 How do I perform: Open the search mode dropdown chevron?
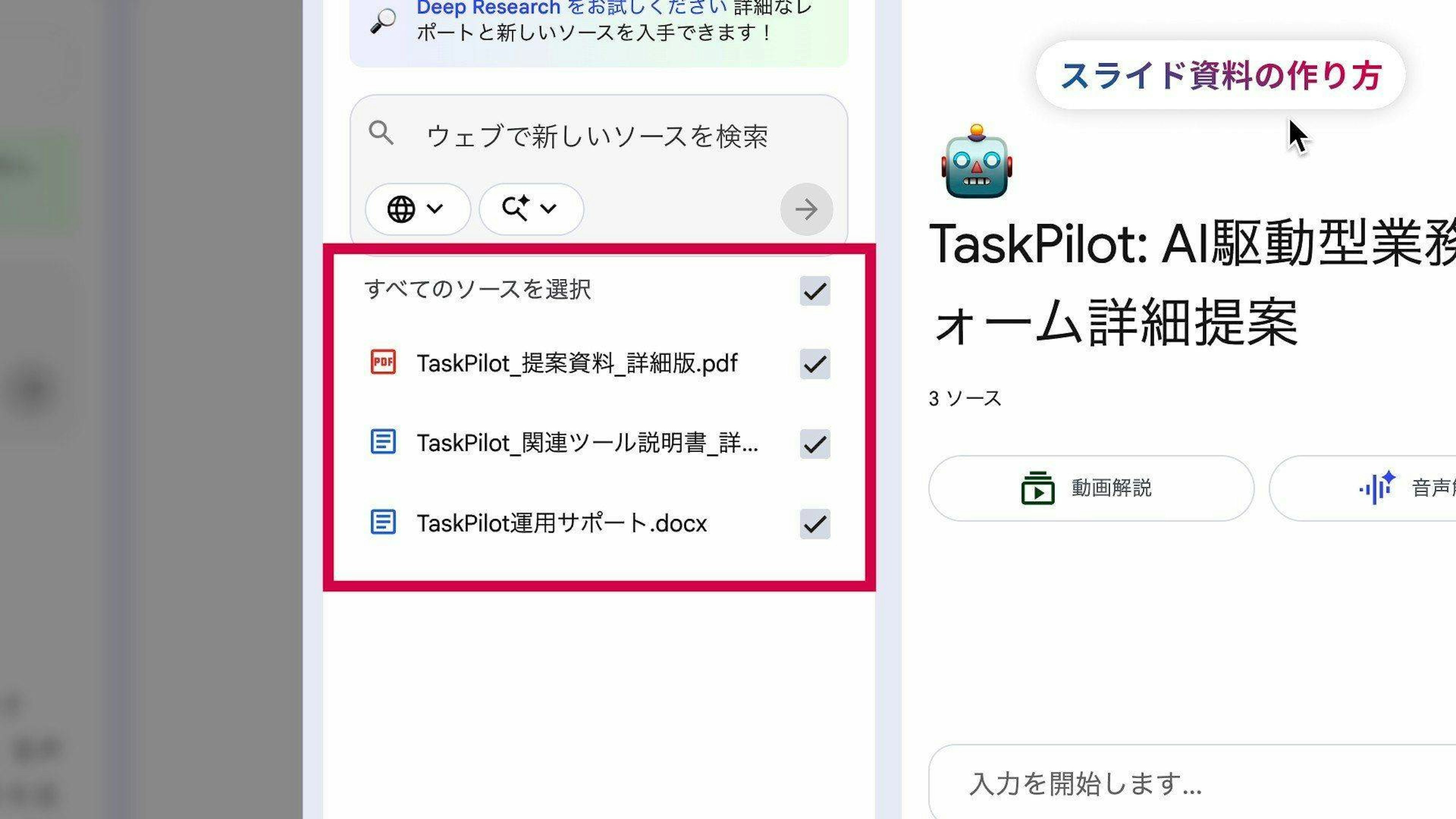pos(548,209)
